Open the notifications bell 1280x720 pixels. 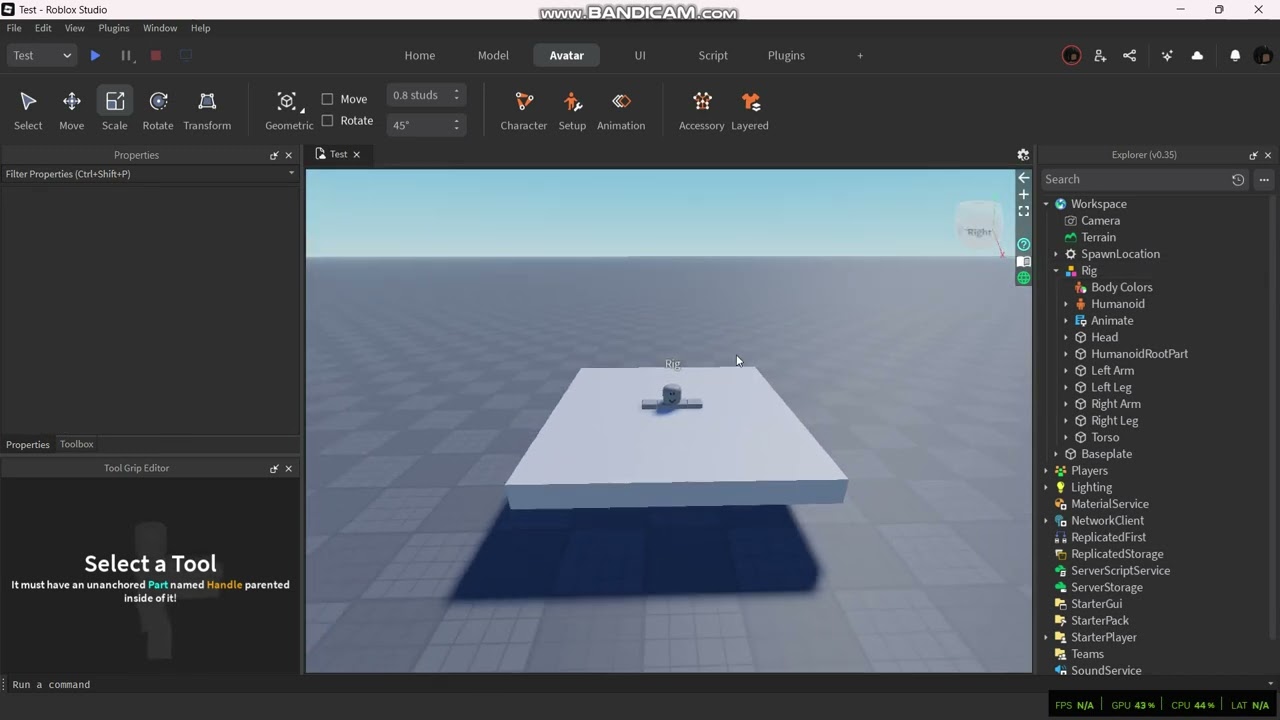pyautogui.click(x=1235, y=56)
